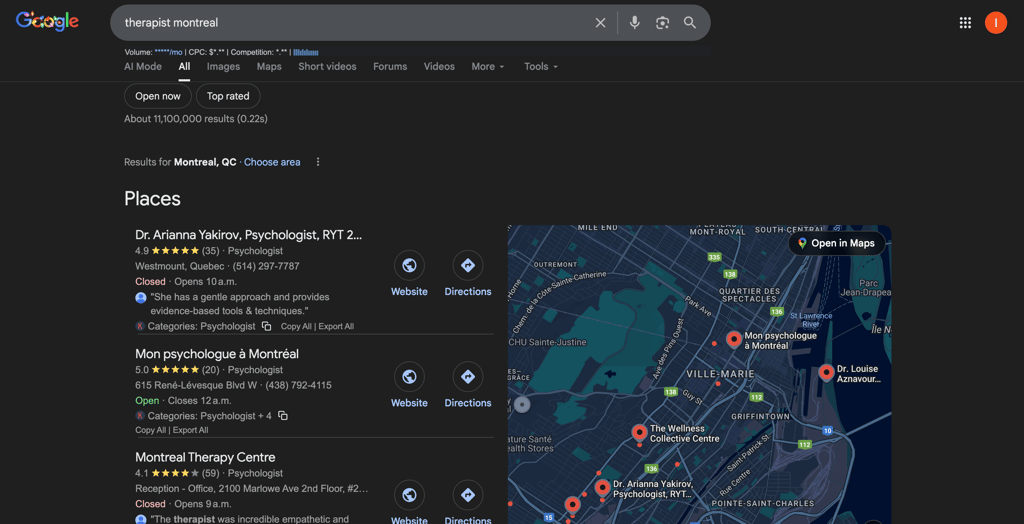
Task: Click the Choose area link
Action: point(272,162)
